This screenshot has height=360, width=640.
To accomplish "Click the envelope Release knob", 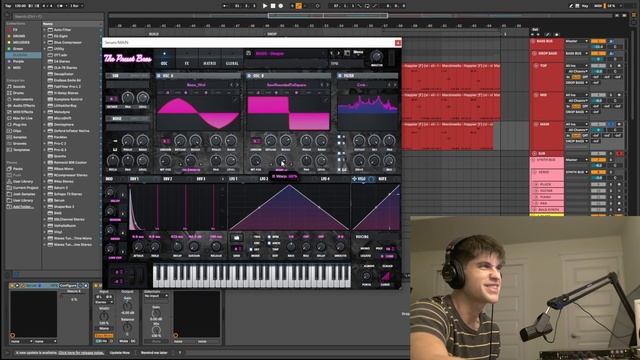I will click(216, 246).
